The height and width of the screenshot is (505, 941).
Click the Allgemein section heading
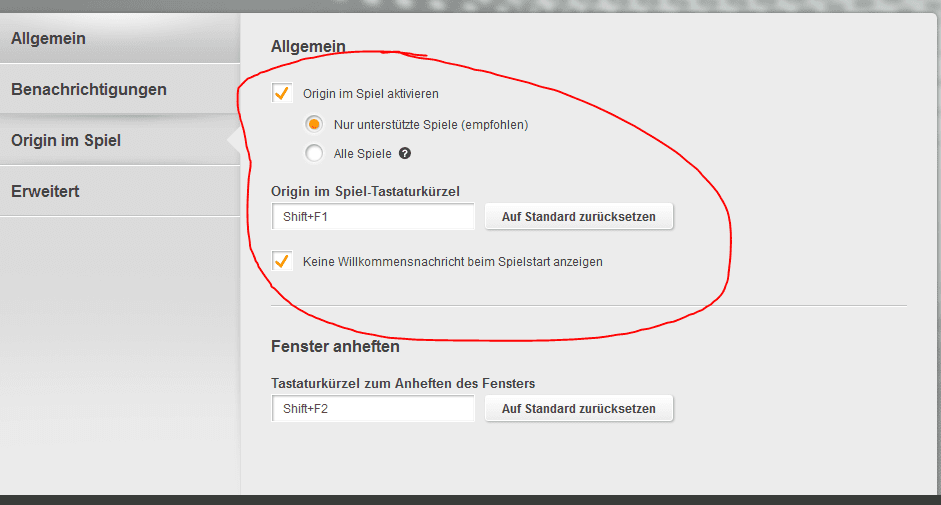[x=308, y=46]
